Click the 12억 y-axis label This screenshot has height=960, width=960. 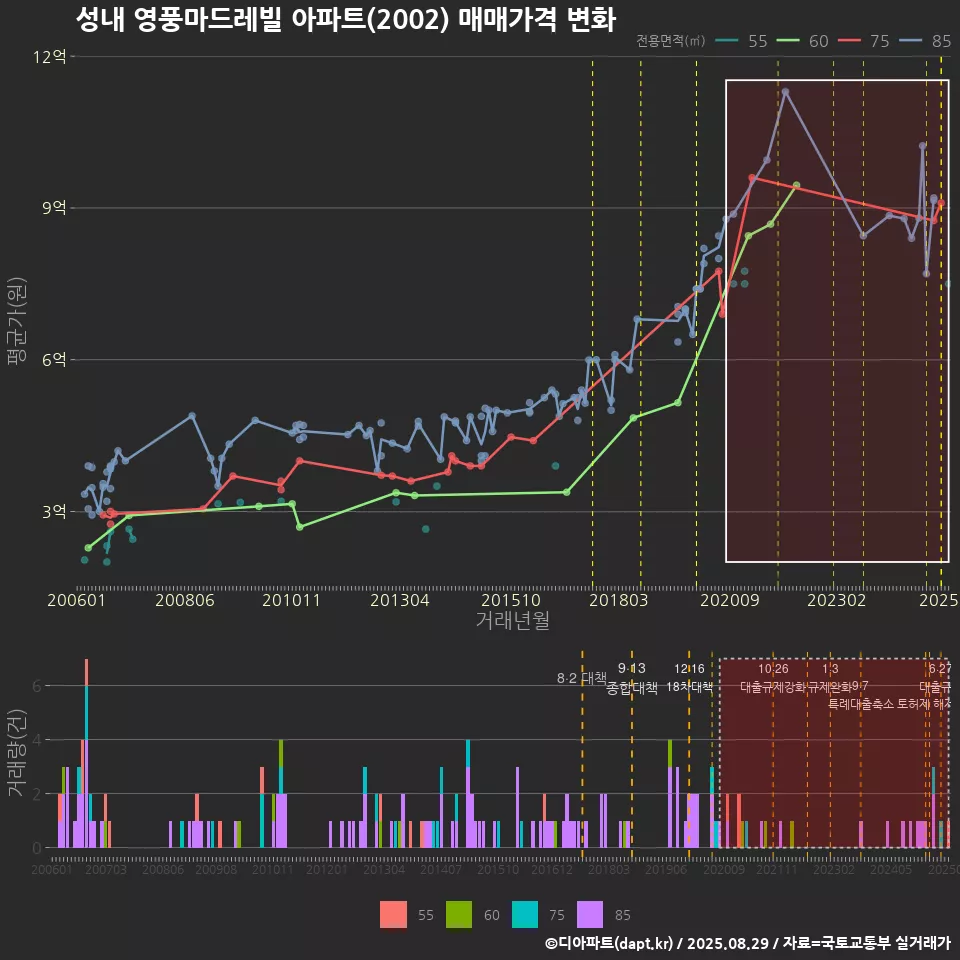coord(50,57)
